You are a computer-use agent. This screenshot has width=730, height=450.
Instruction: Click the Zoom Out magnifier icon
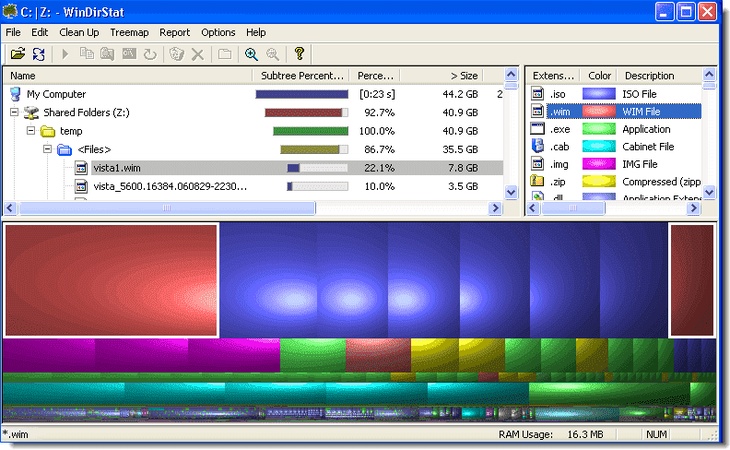[x=272, y=54]
